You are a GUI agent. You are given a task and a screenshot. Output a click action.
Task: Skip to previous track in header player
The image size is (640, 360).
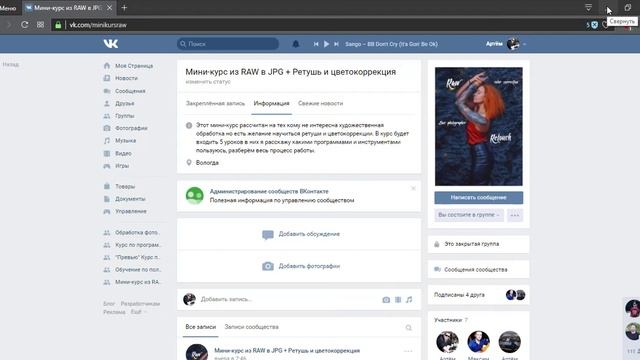point(316,44)
